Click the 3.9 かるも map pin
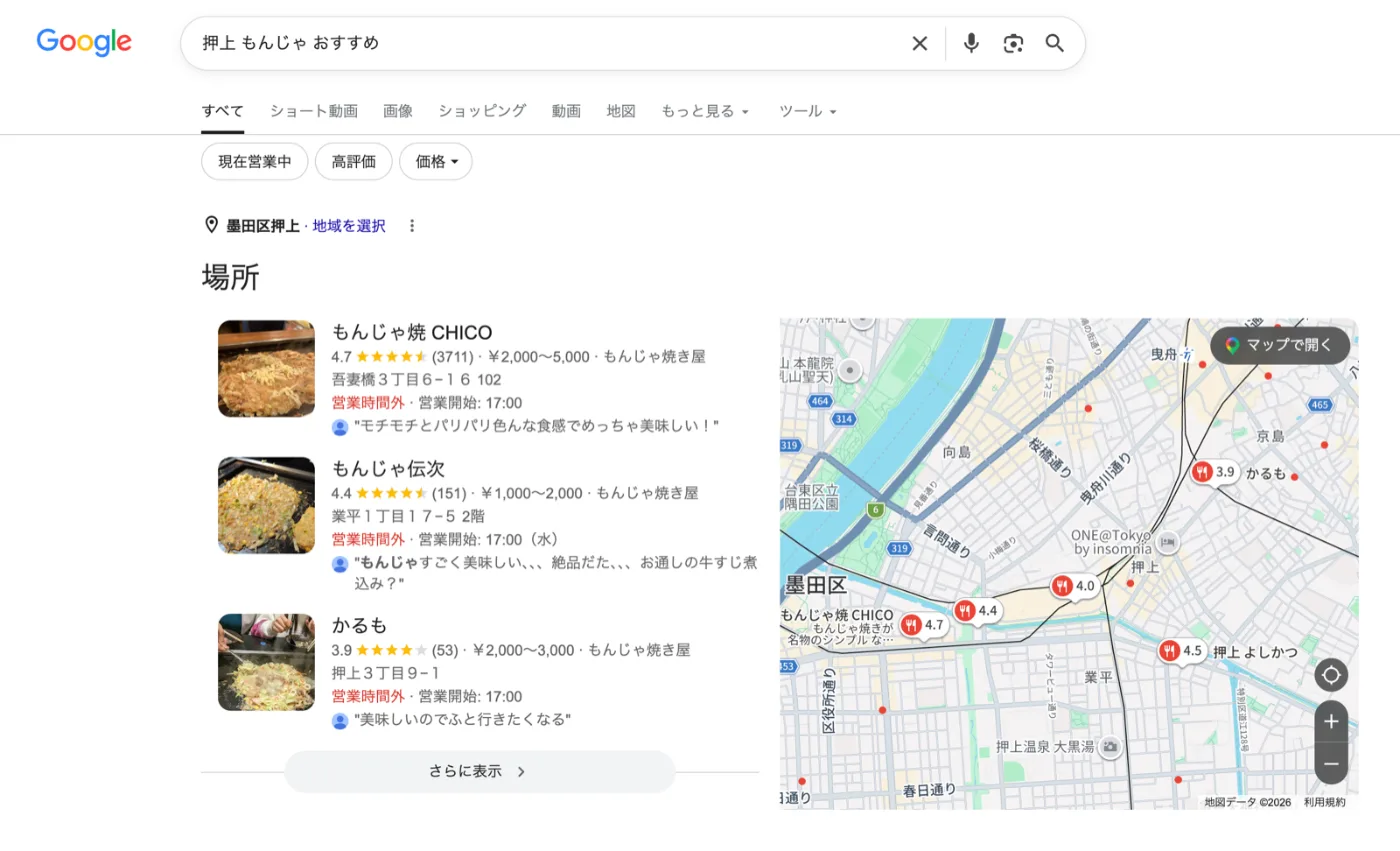This screenshot has height=851, width=1400. click(x=1215, y=472)
